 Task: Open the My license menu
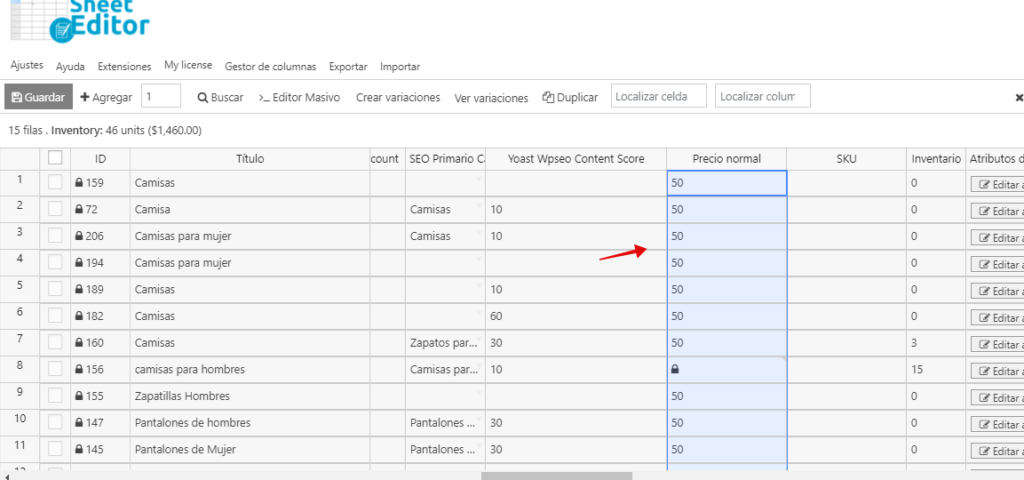click(188, 65)
